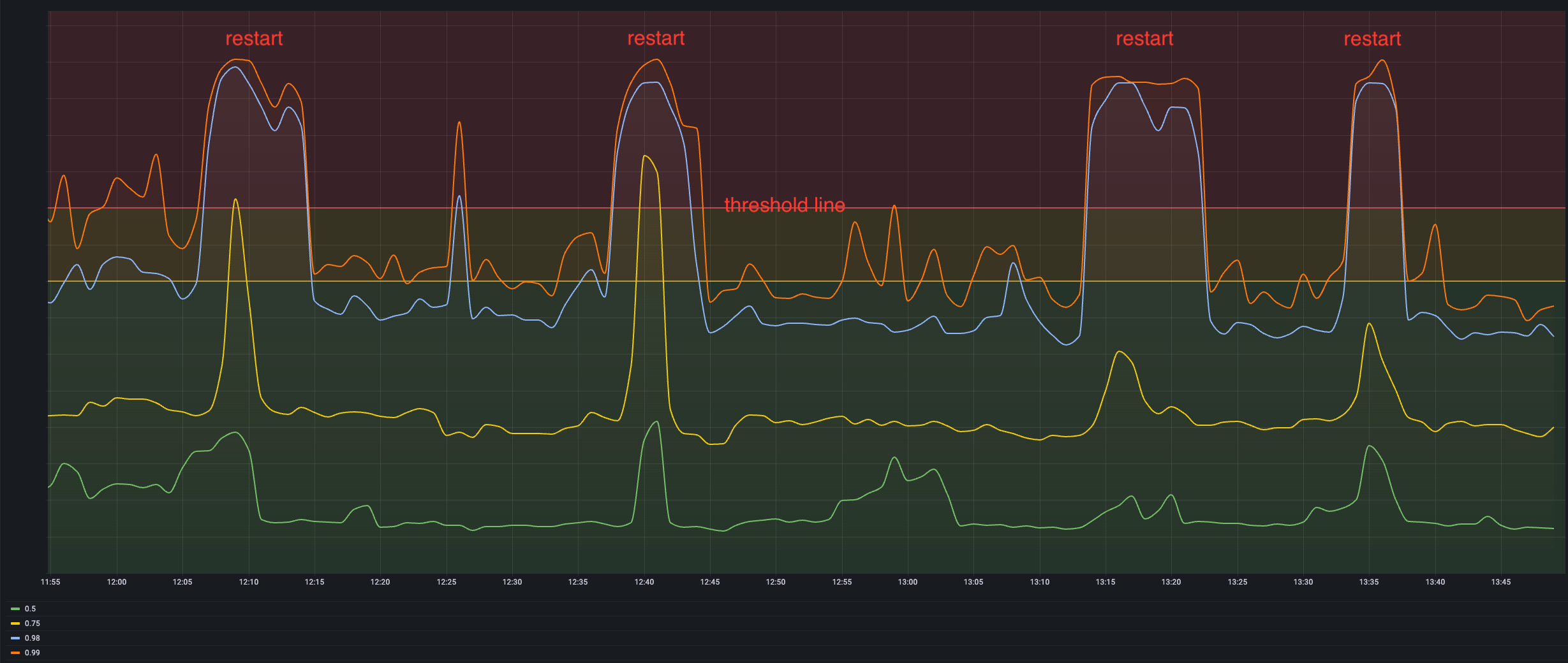Select the 13:35 x-axis tick label
The height and width of the screenshot is (663, 1568).
pyautogui.click(x=1369, y=582)
